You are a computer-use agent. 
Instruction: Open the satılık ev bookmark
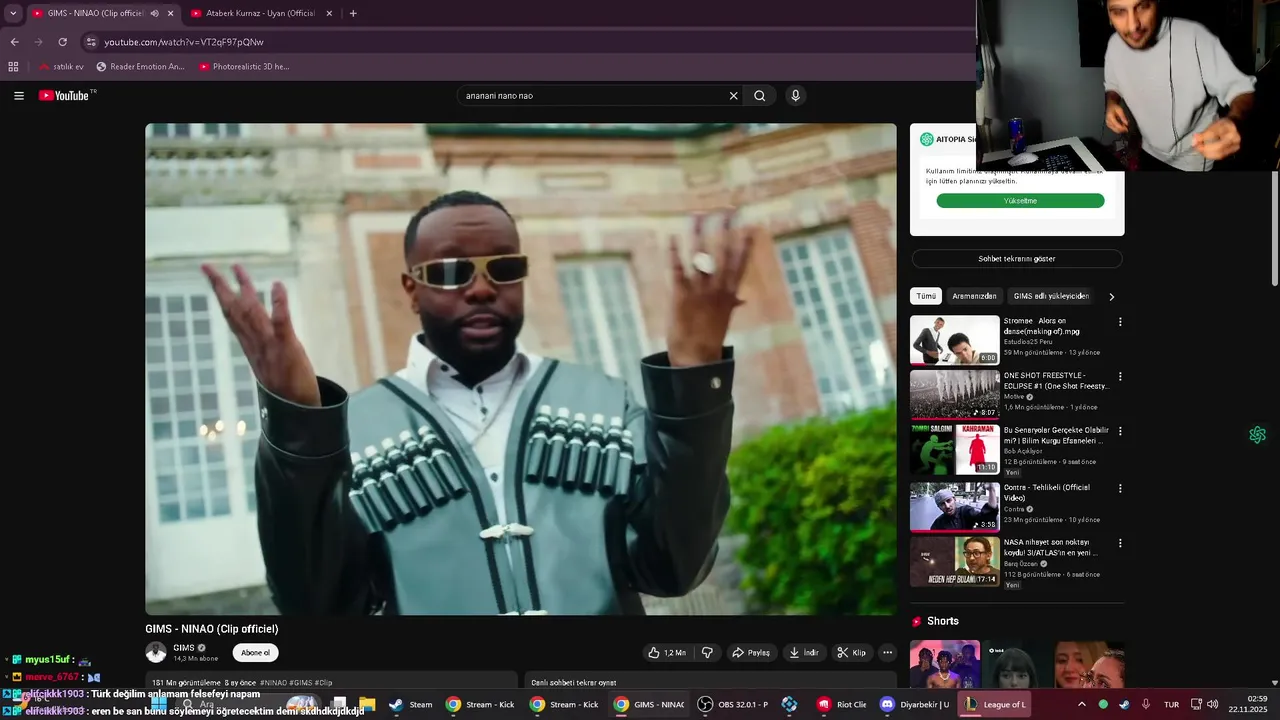[61, 67]
